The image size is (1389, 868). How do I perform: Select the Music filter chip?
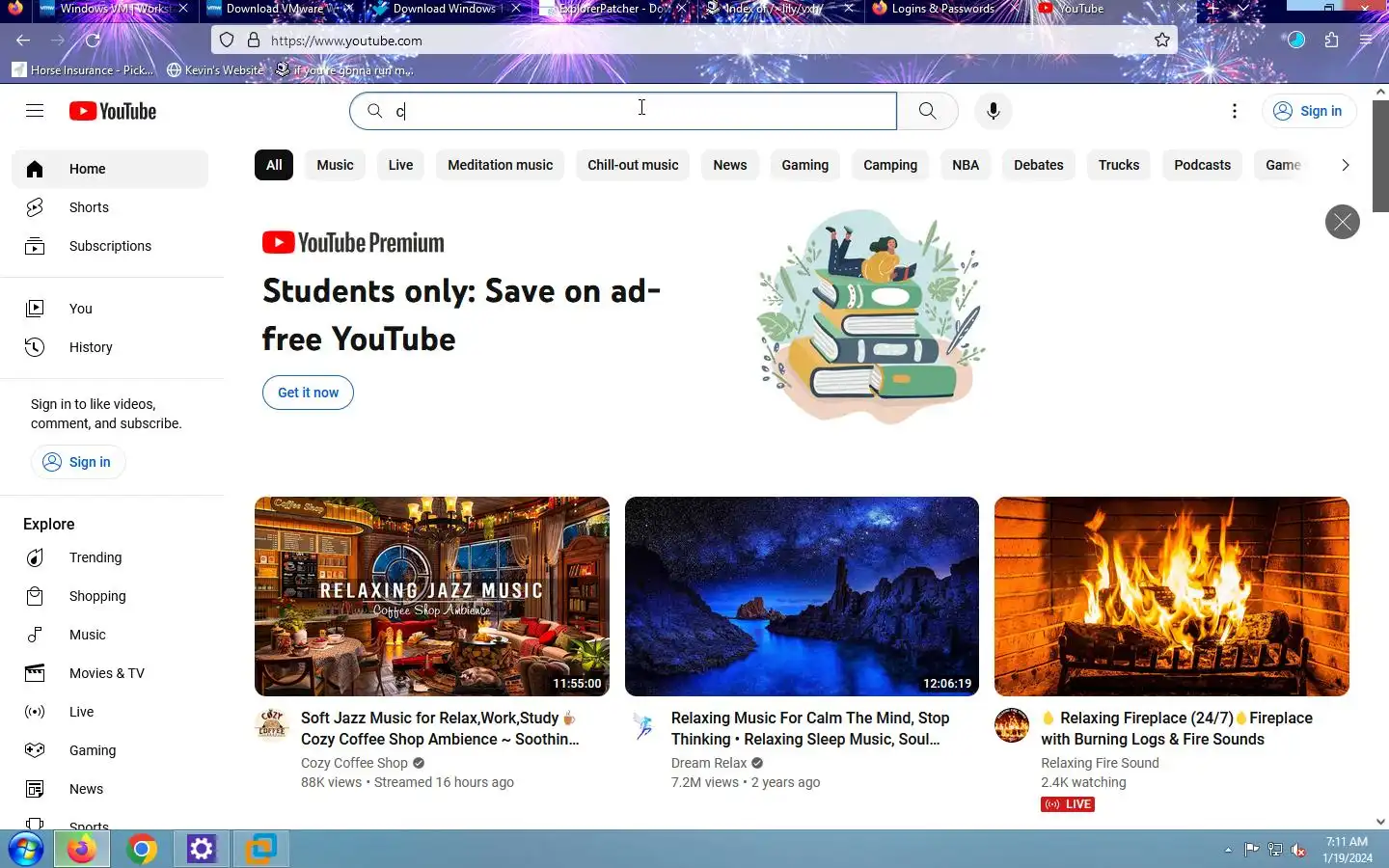(335, 165)
